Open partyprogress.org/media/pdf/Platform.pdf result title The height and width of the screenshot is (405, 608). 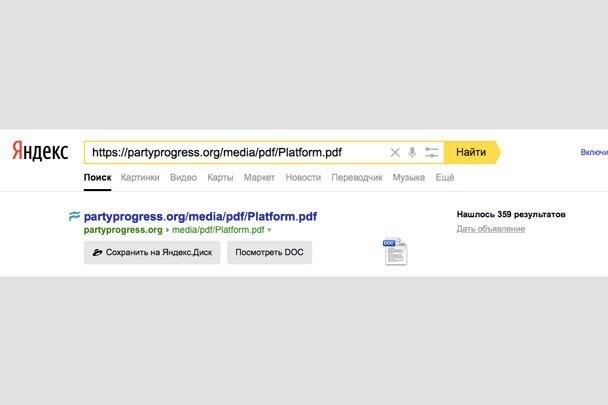pyautogui.click(x=200, y=216)
